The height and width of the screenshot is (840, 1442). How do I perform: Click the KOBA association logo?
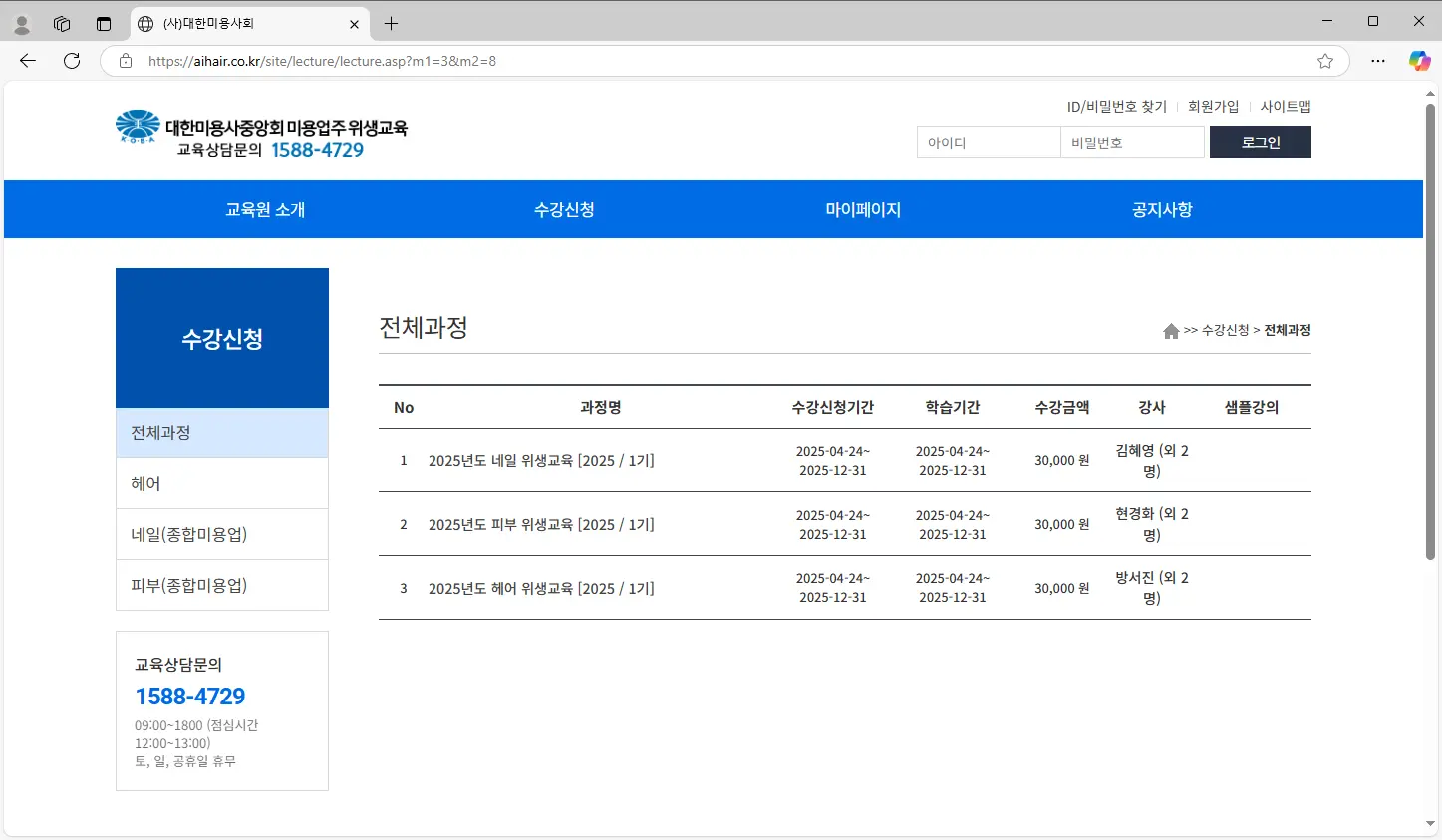pyautogui.click(x=138, y=126)
